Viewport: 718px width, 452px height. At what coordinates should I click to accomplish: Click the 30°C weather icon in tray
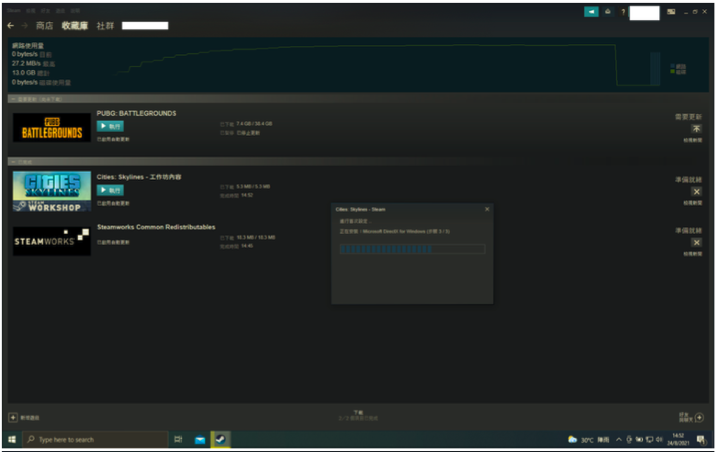(572, 440)
